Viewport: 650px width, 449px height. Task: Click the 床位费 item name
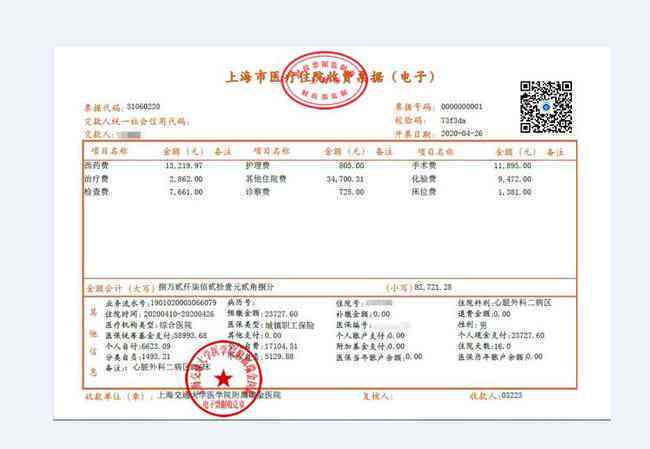point(424,192)
